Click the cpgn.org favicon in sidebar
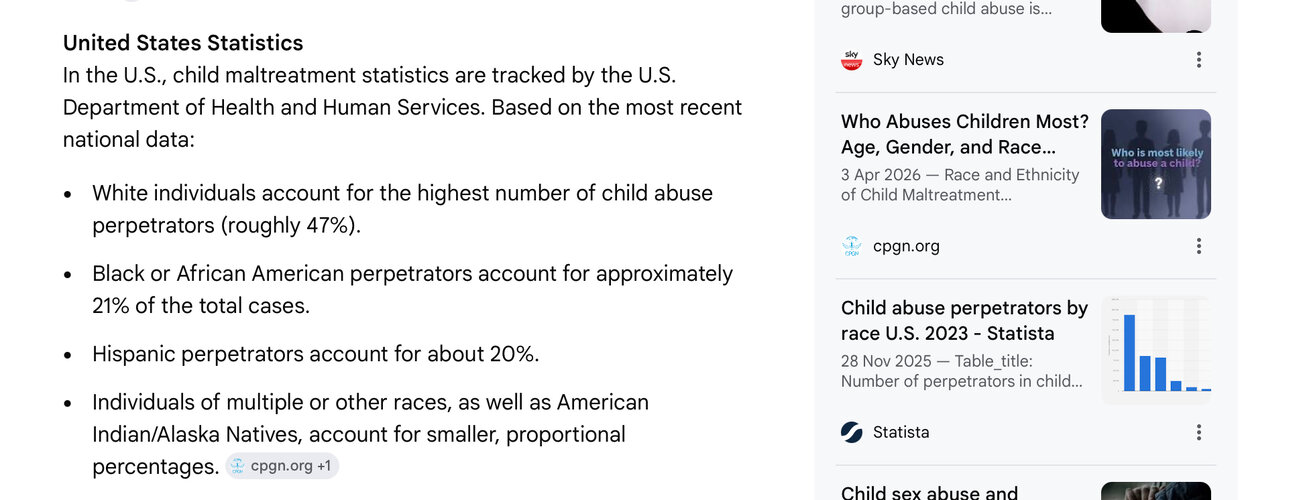This screenshot has width=1301, height=500. coord(852,246)
